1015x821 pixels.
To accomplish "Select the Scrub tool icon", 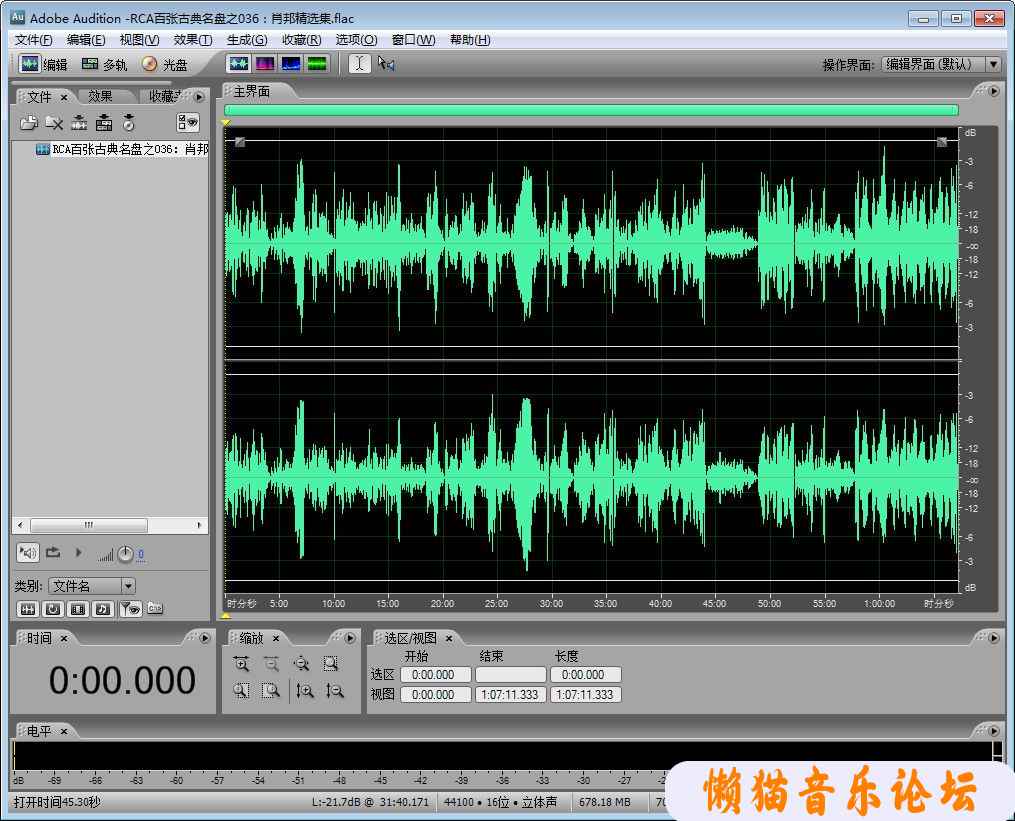I will point(386,63).
